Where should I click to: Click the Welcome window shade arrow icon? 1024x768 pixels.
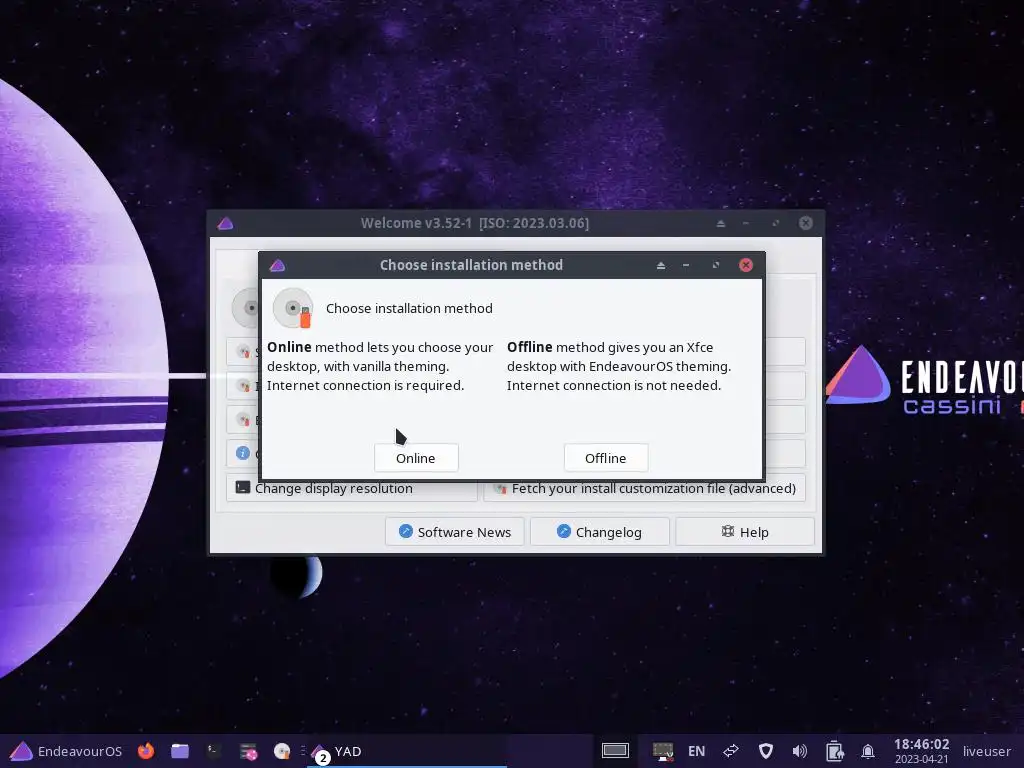pyautogui.click(x=721, y=223)
